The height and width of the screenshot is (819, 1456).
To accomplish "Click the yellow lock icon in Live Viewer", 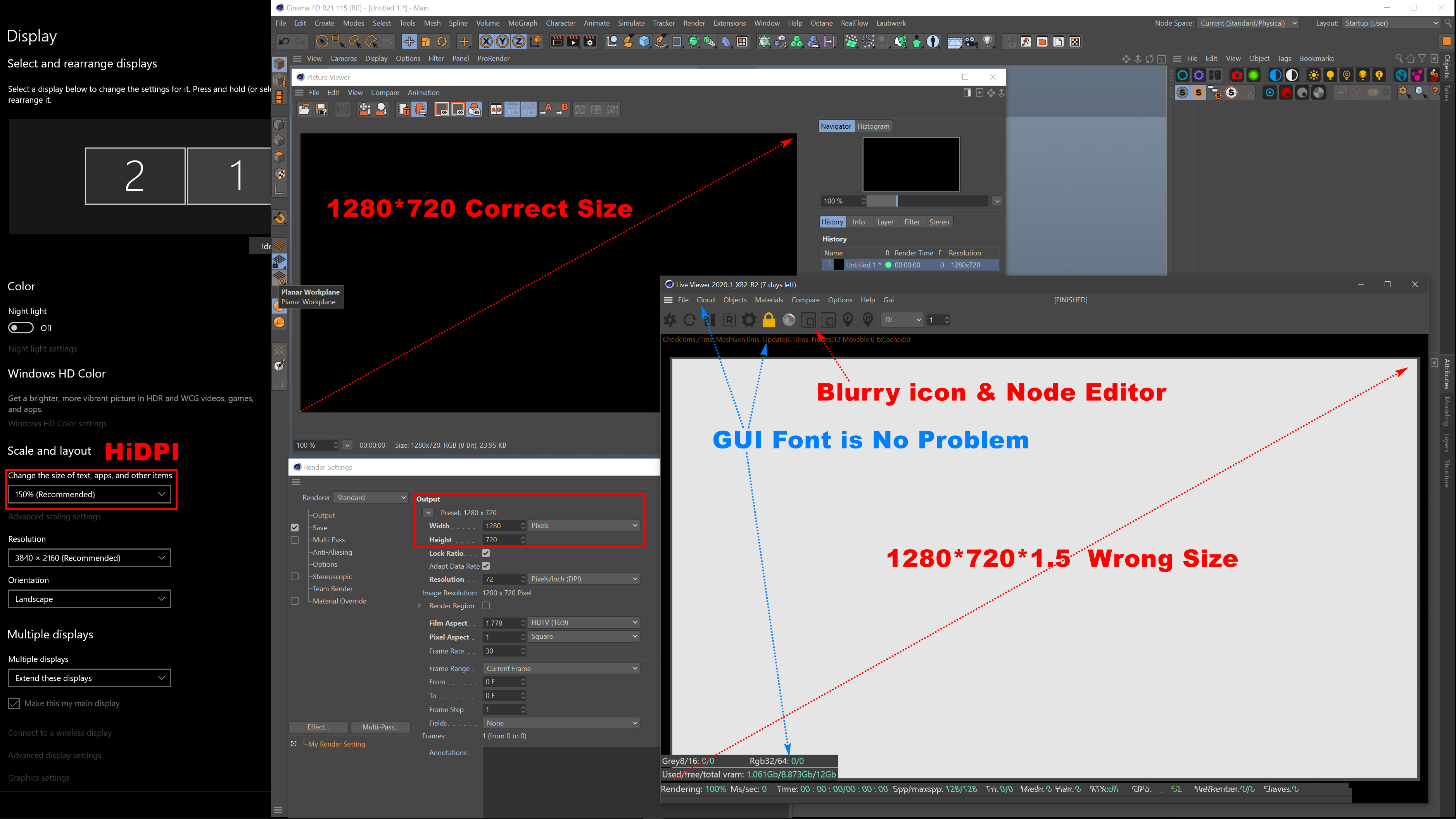I will [768, 320].
